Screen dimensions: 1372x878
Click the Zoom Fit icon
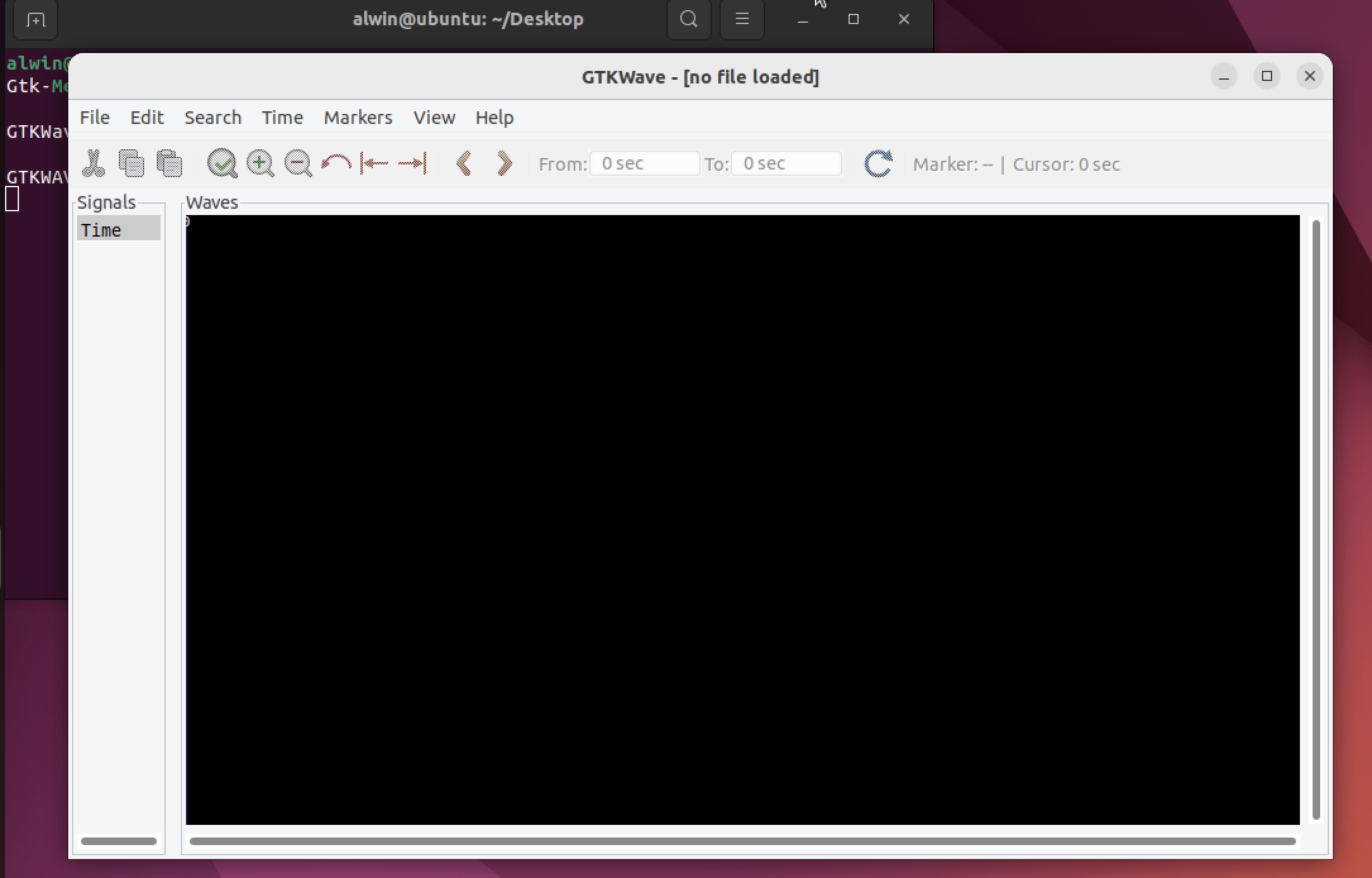tap(222, 163)
